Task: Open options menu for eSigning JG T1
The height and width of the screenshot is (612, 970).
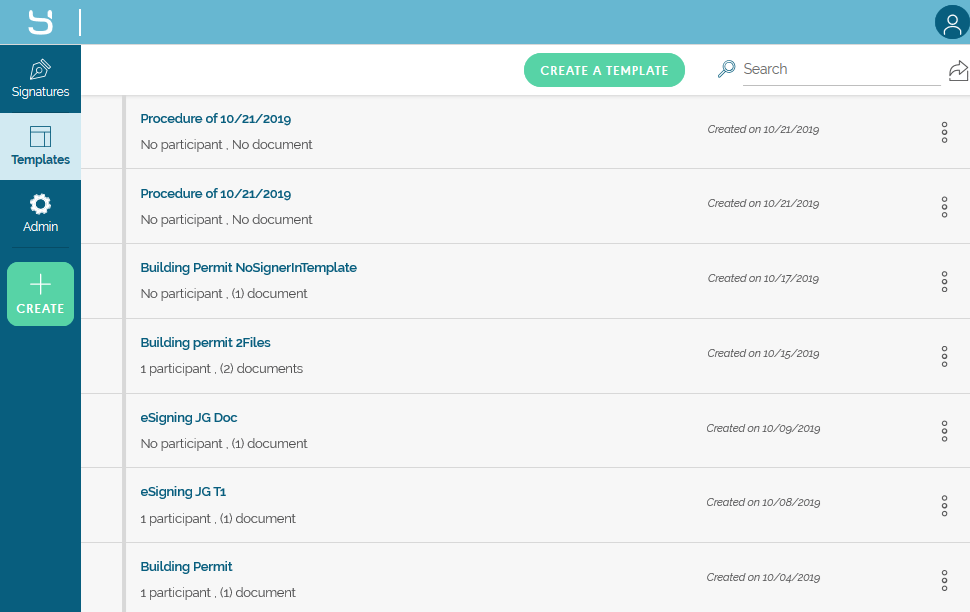Action: (944, 506)
